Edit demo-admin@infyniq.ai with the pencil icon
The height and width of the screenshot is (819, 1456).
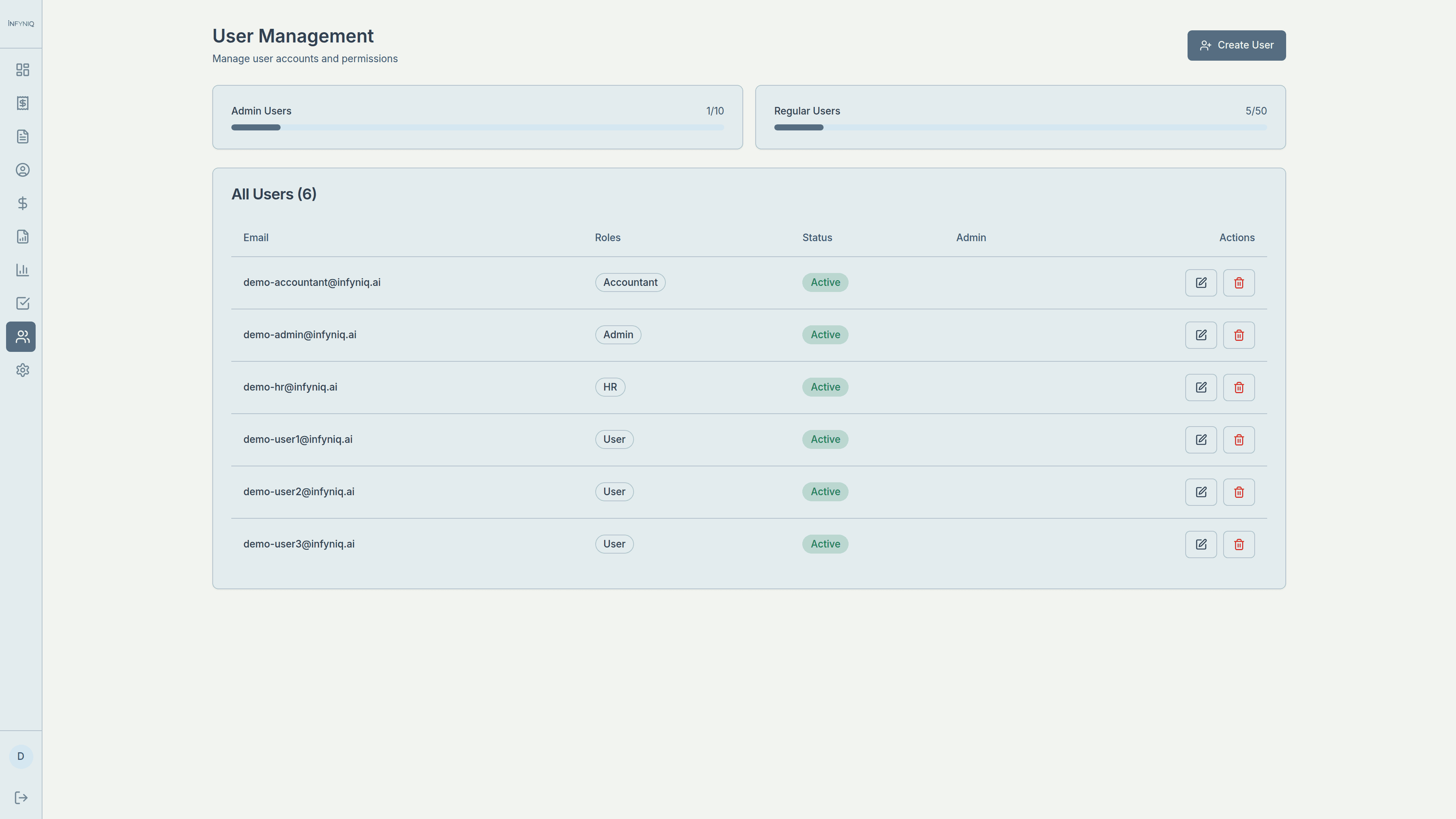[x=1201, y=334]
